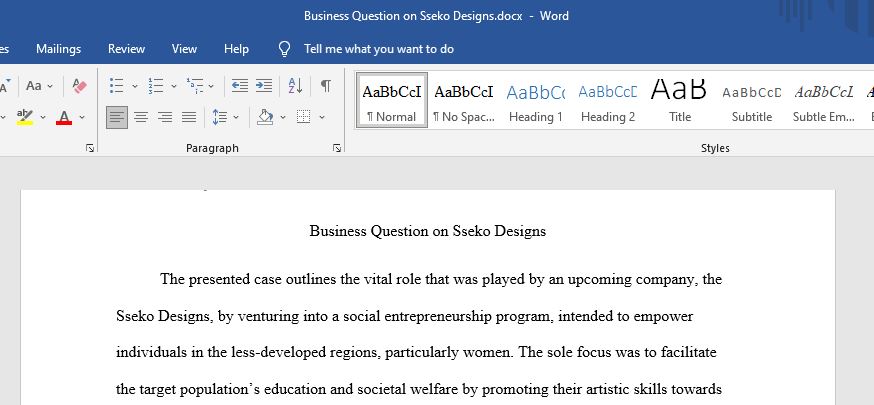This screenshot has height=405, width=874.
Task: Click the Sort A-Z icon
Action: [295, 86]
